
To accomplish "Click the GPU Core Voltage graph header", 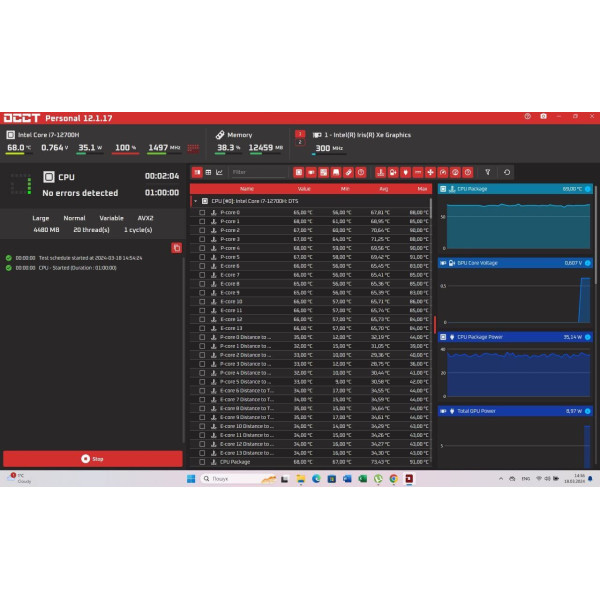I will pos(515,263).
